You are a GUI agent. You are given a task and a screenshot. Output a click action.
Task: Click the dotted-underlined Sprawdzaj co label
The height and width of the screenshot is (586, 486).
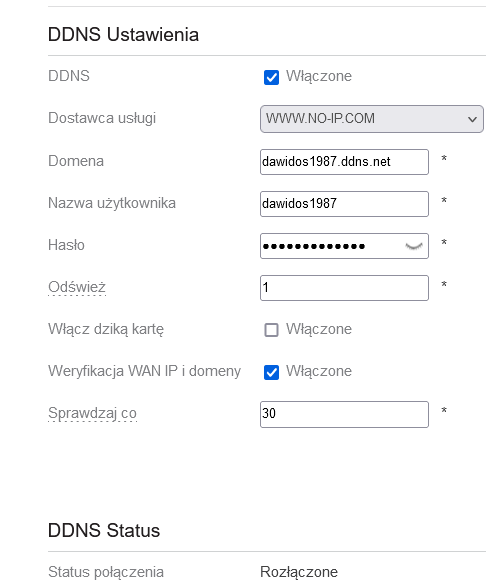coord(92,413)
